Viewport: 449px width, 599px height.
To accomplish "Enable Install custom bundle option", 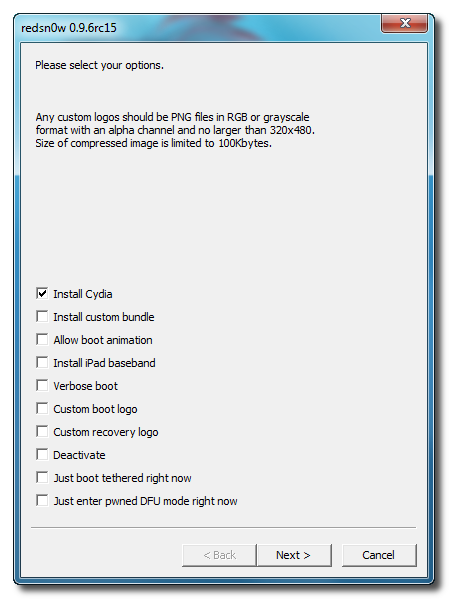I will coord(42,316).
